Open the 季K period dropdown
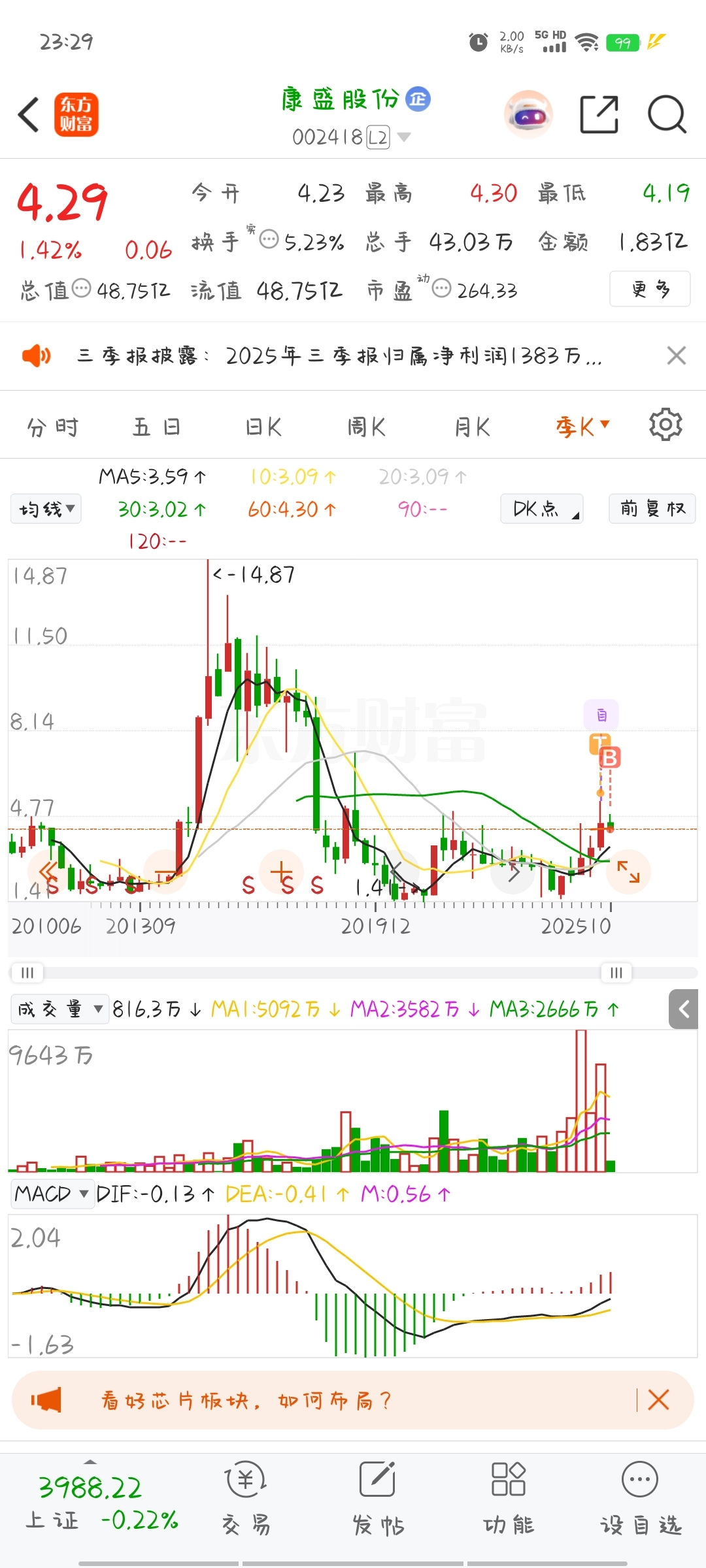Screen dimensions: 706x1568 [582, 427]
